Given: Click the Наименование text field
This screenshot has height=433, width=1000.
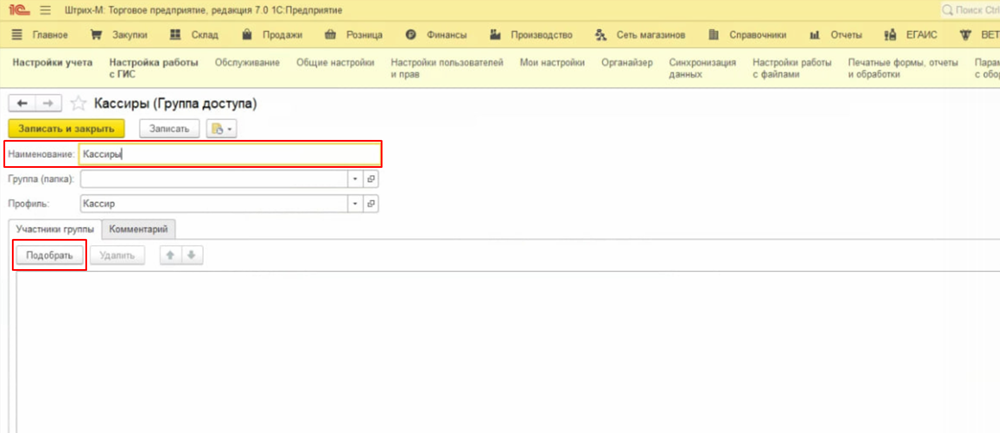Looking at the screenshot, I should point(229,154).
